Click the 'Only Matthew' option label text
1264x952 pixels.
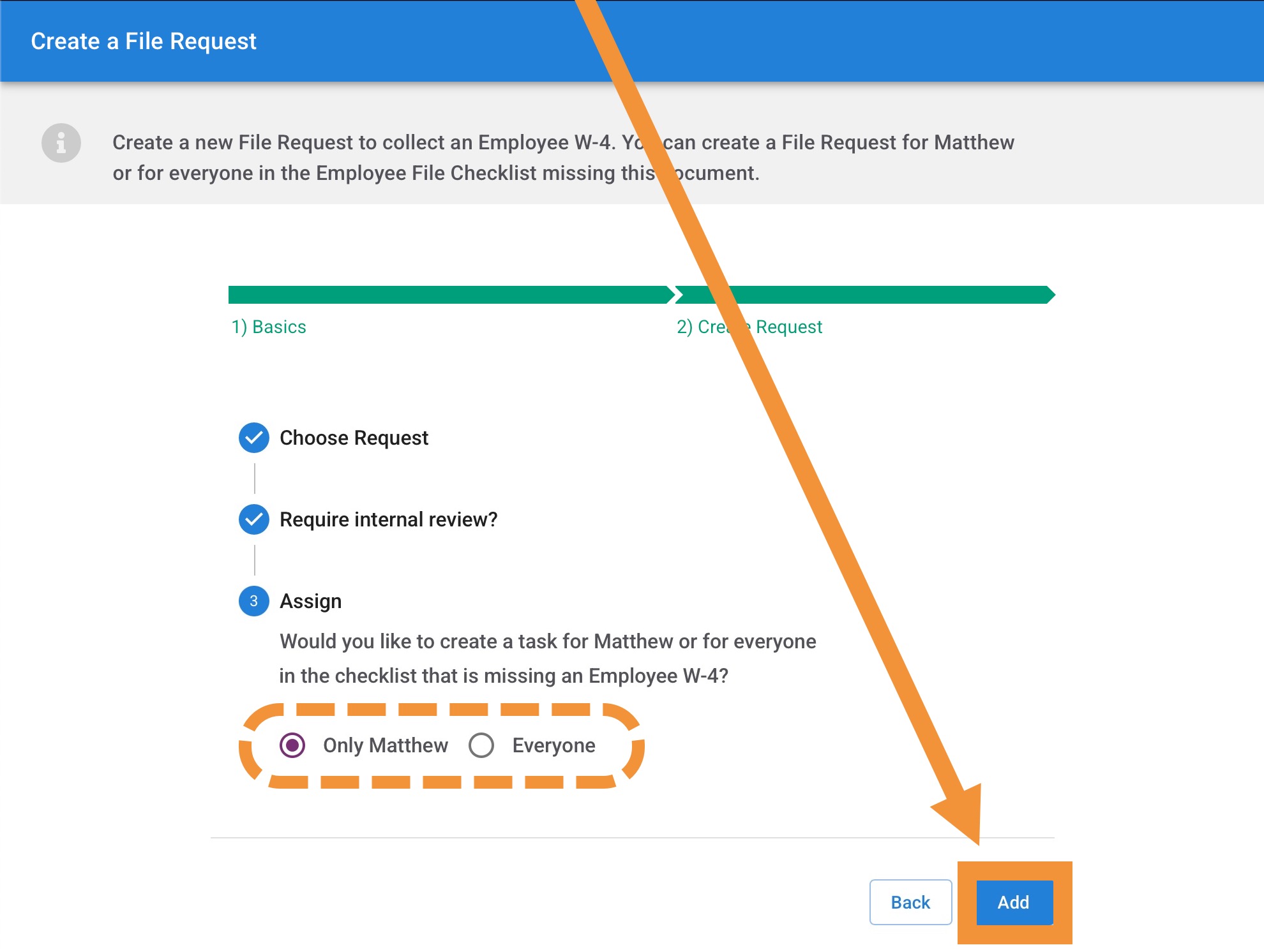click(x=386, y=745)
